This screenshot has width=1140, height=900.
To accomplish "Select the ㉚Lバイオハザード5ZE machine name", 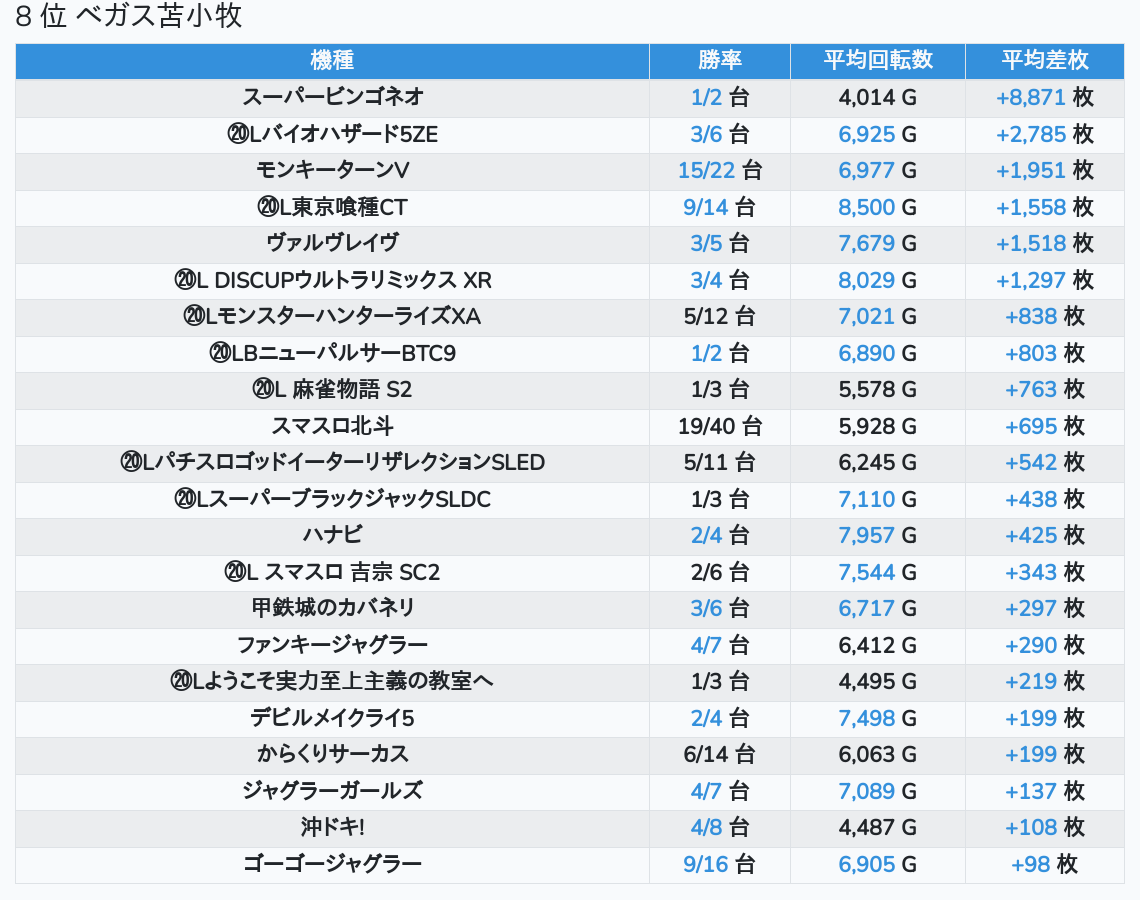I will pos(332,134).
